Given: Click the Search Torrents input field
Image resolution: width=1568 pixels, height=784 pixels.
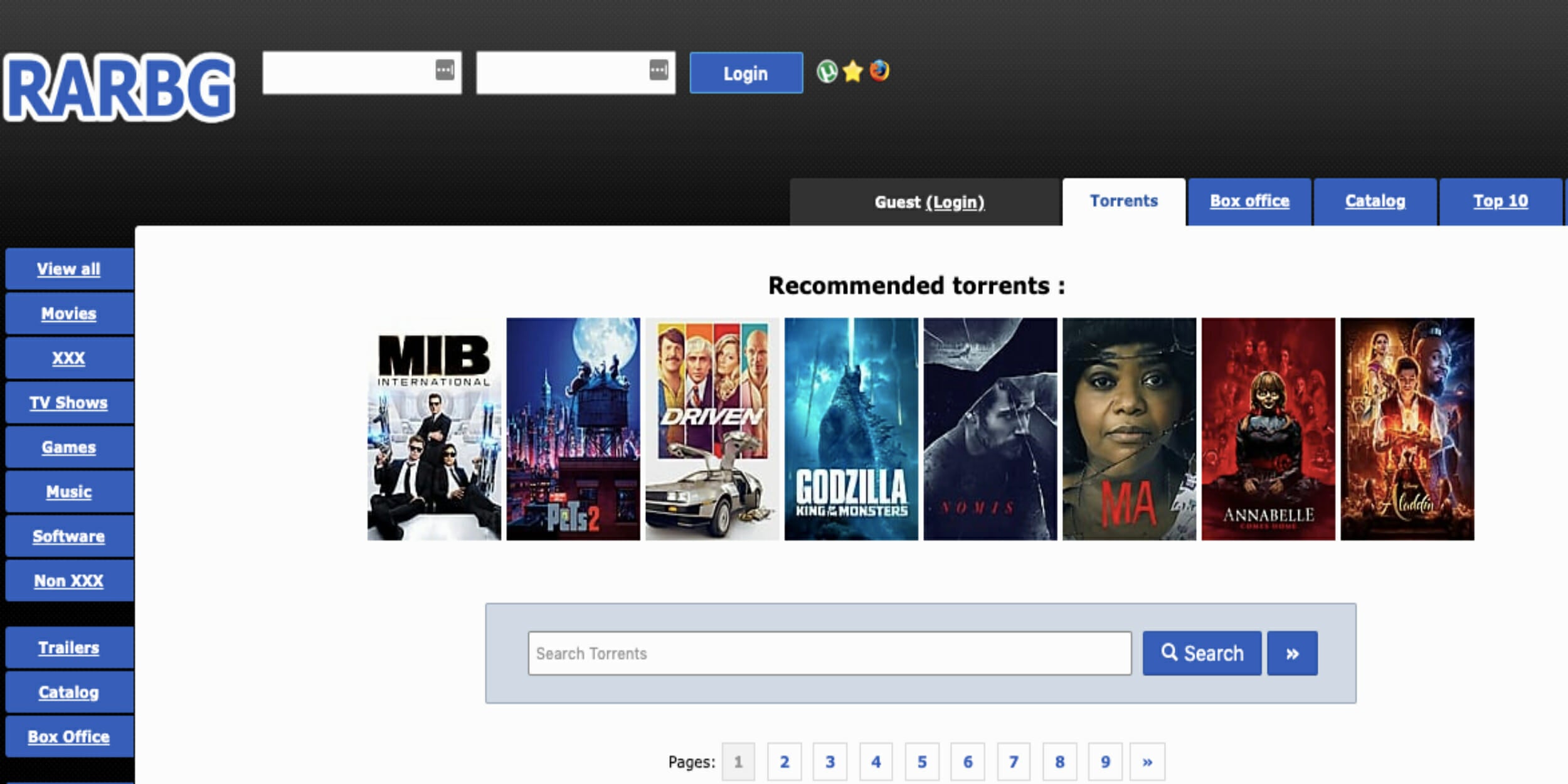Looking at the screenshot, I should tap(830, 654).
